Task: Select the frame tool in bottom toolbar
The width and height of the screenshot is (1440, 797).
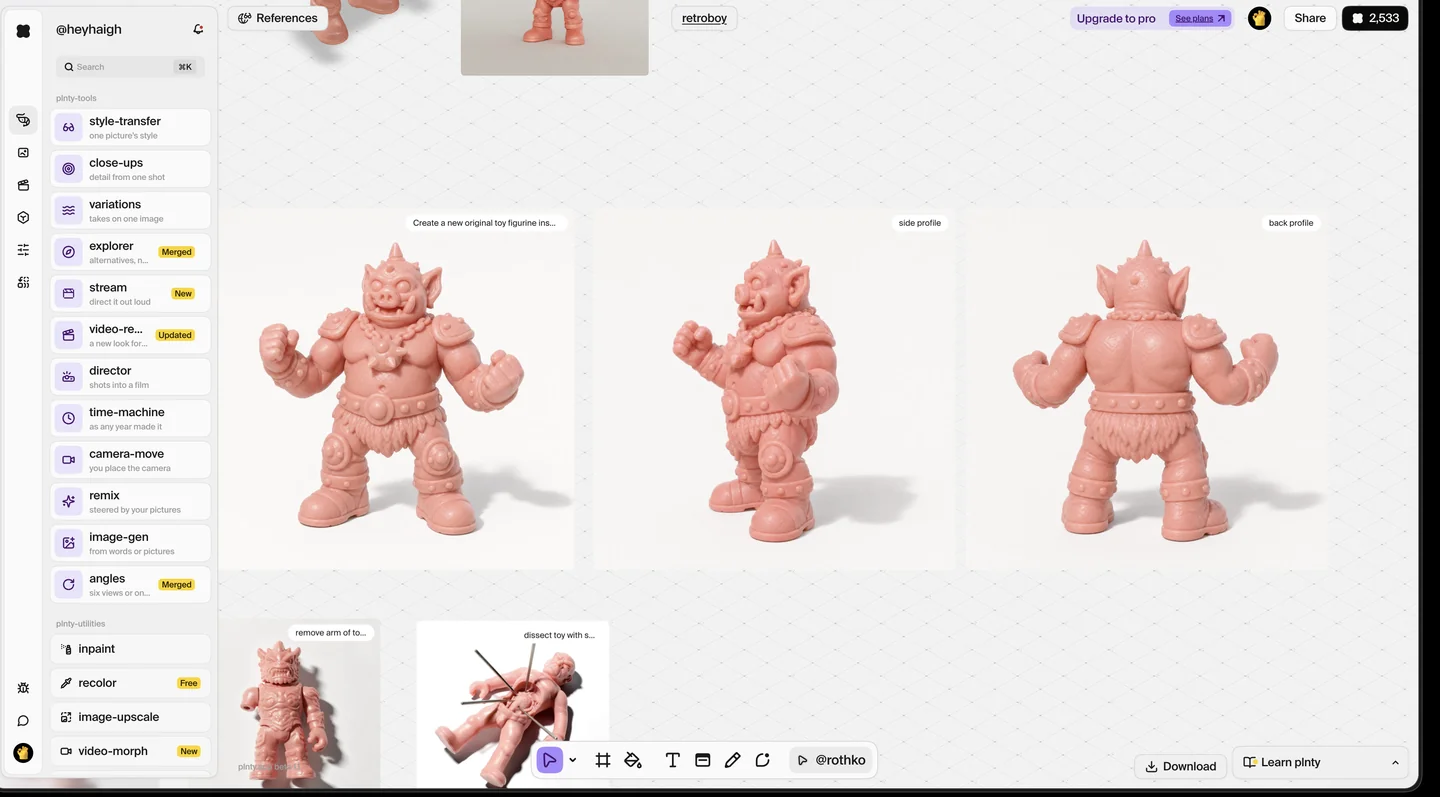Action: (603, 760)
